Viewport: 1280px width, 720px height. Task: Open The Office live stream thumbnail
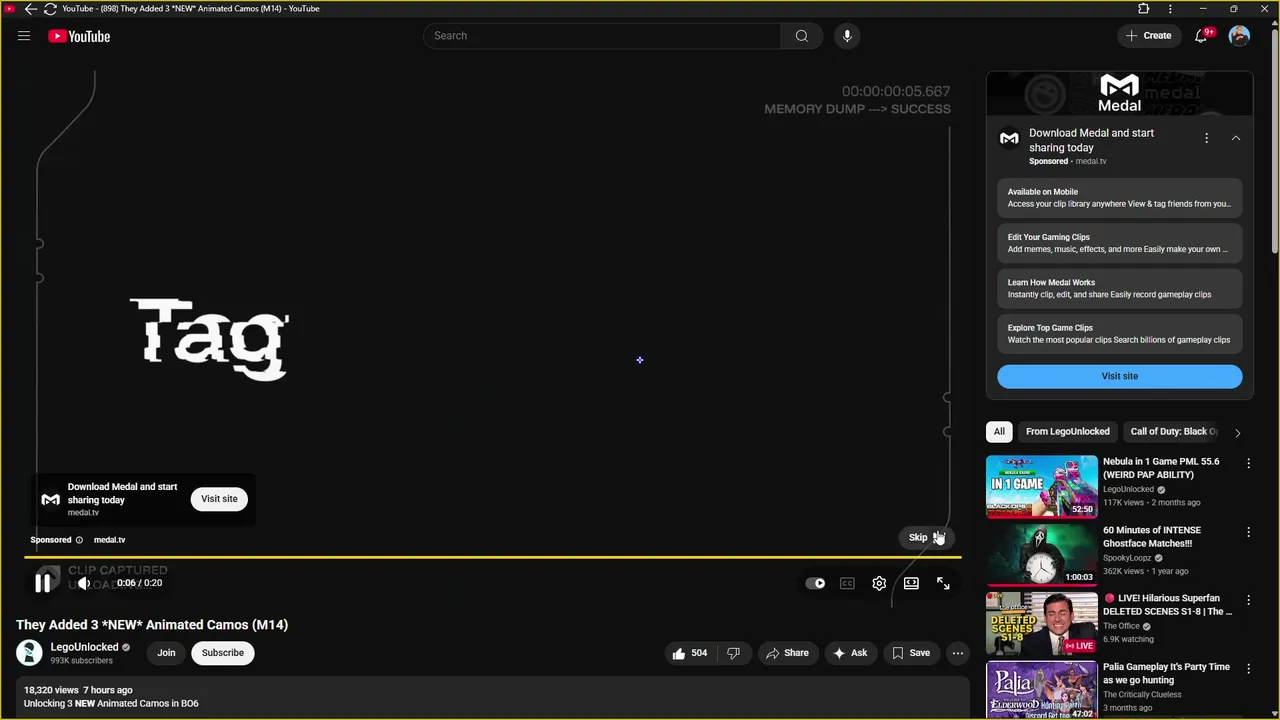(1042, 623)
